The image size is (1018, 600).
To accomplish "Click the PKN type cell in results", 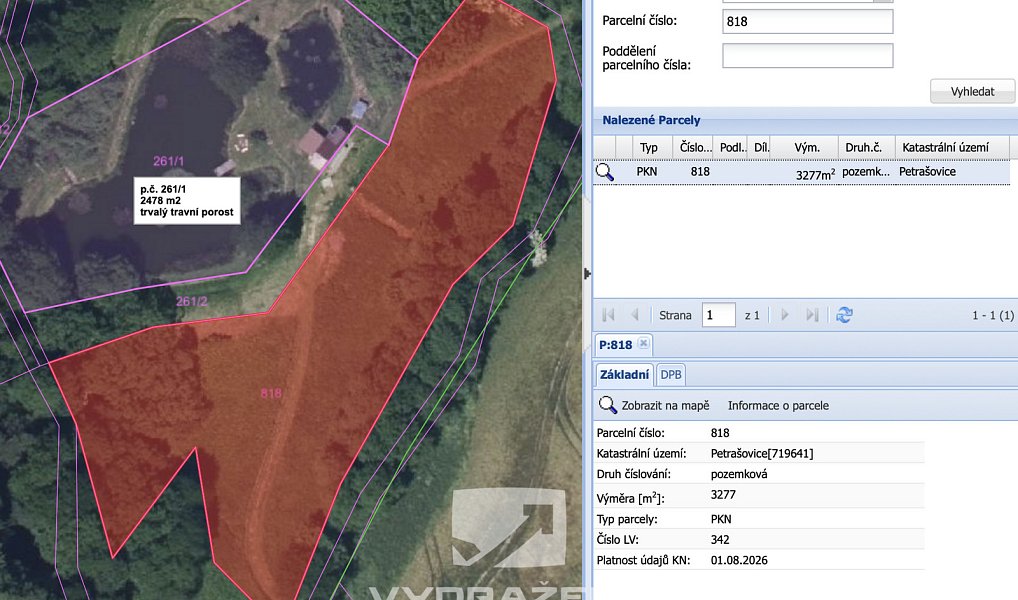I will [x=647, y=171].
